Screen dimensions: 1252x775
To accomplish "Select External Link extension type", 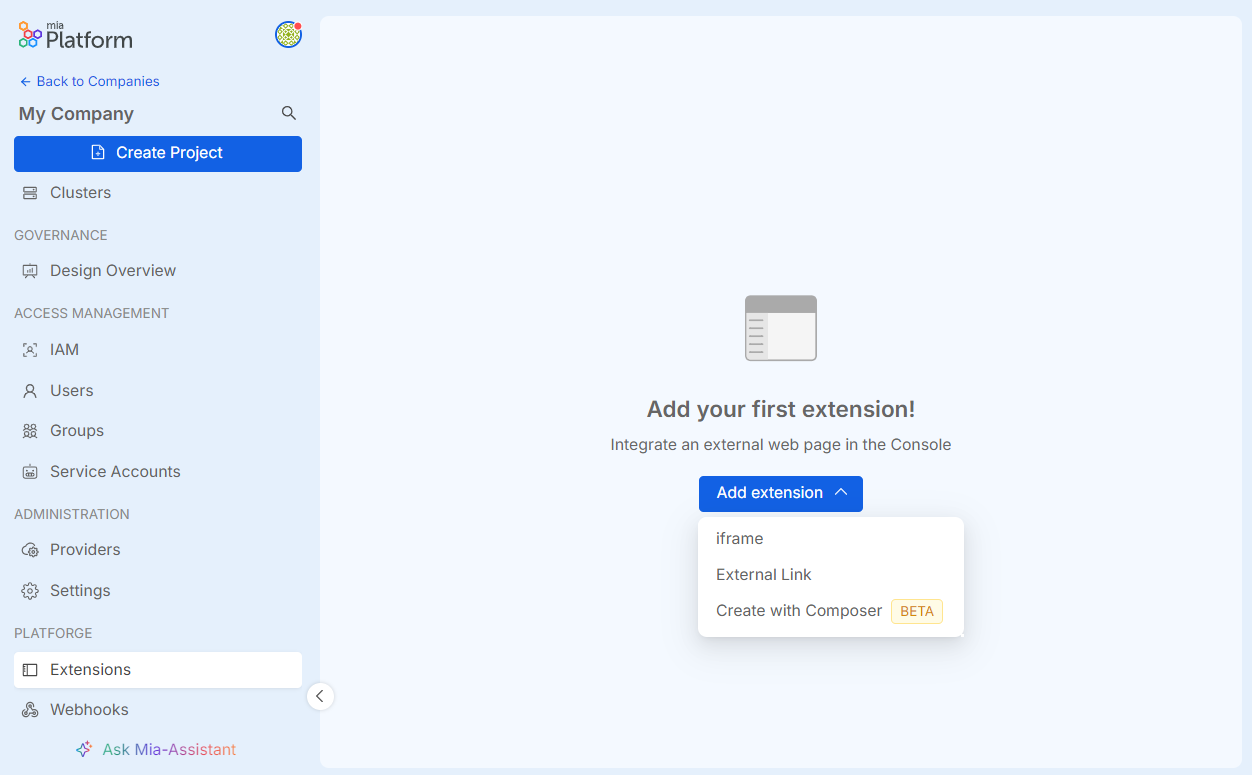I will (763, 574).
